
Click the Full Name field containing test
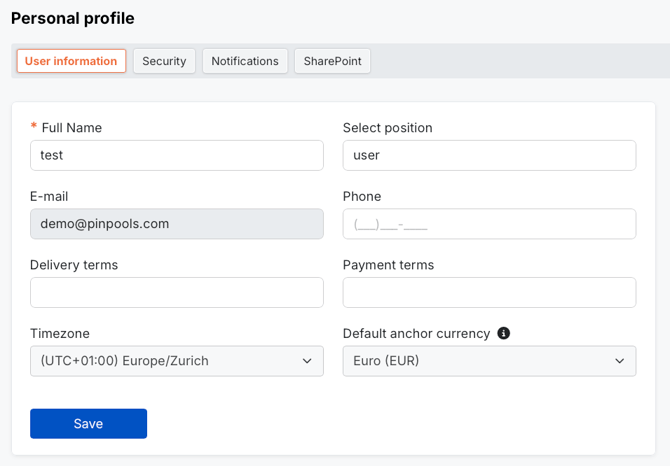click(177, 155)
